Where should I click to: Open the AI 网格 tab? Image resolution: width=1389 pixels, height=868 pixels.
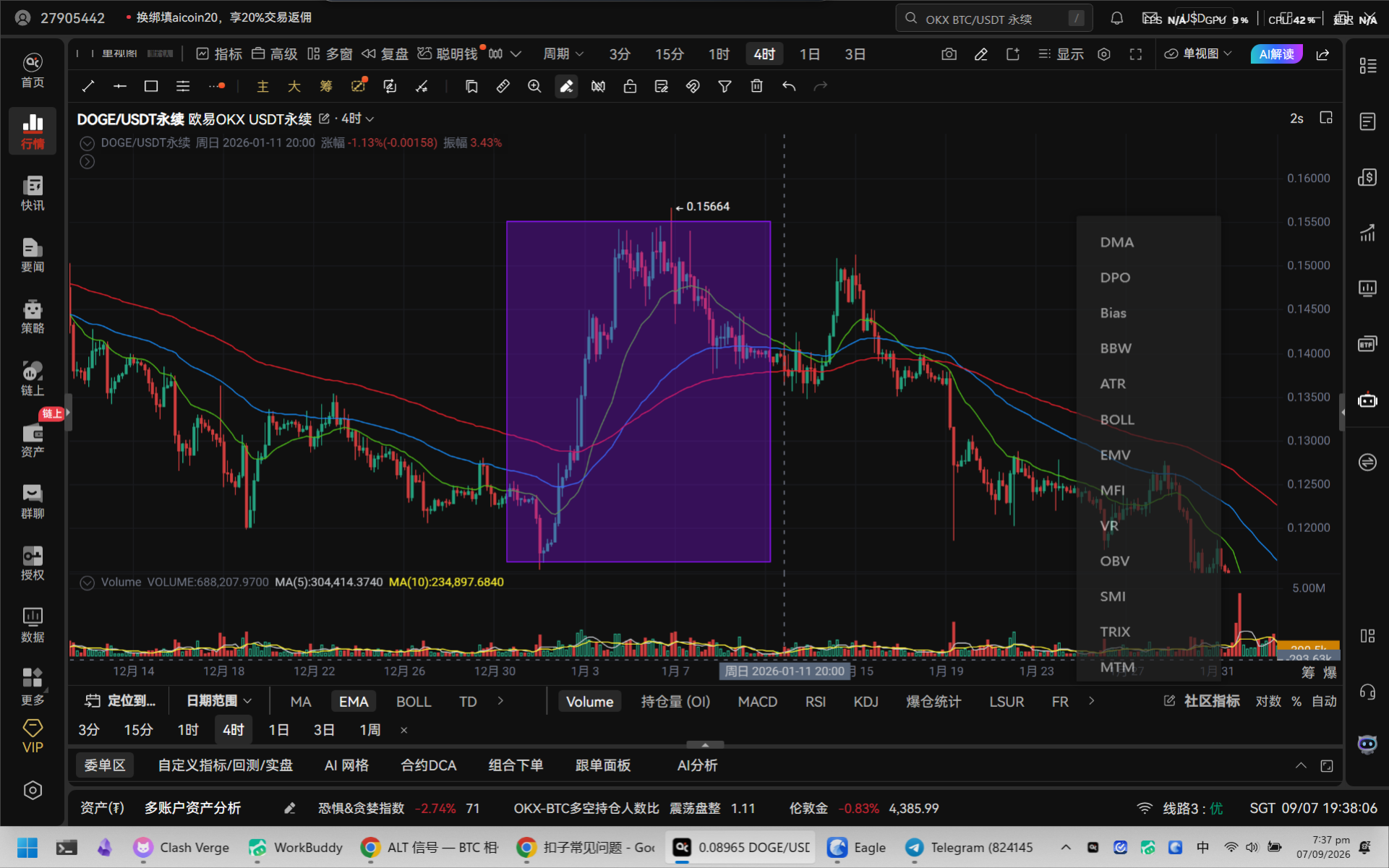tap(346, 765)
